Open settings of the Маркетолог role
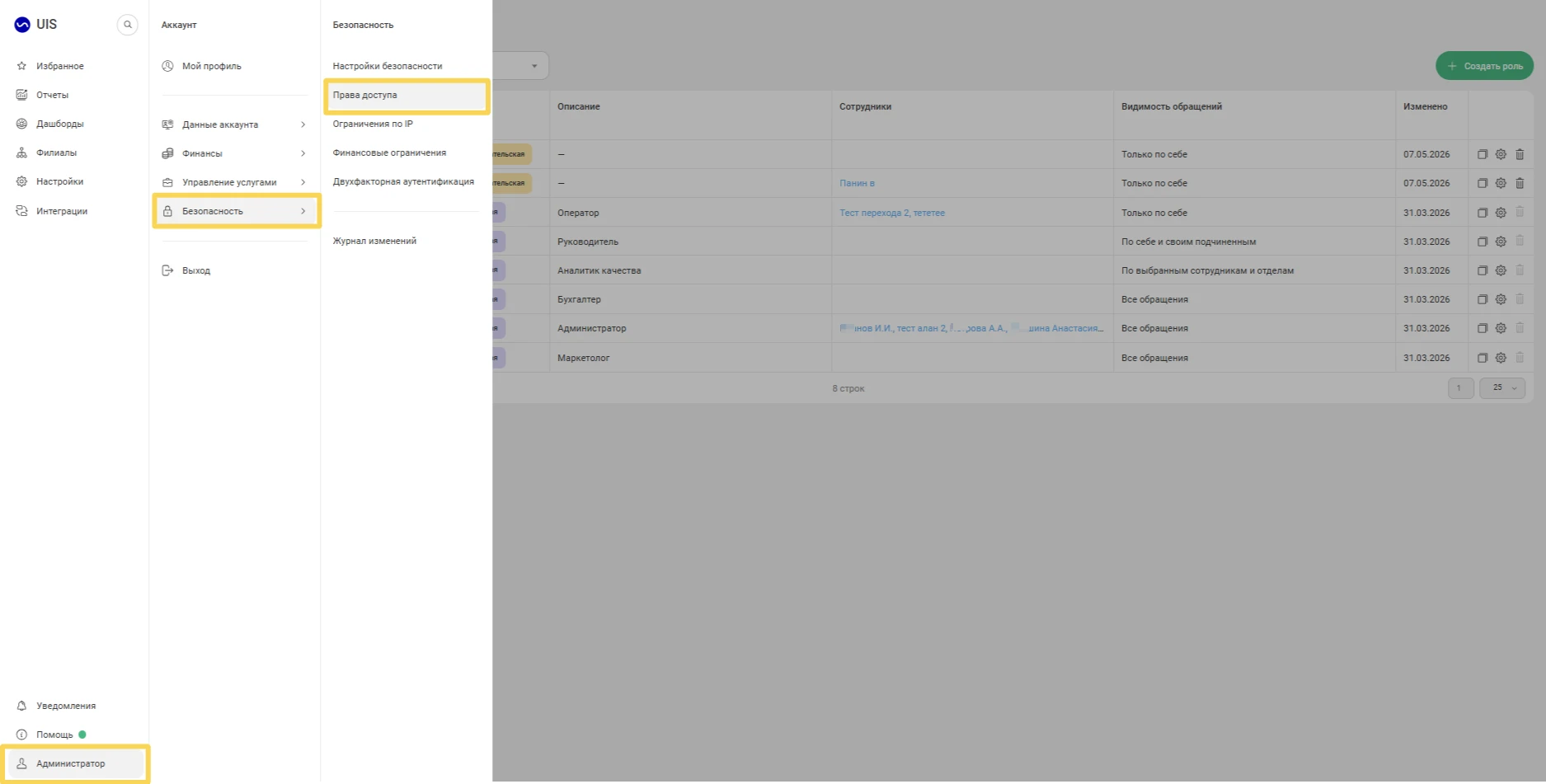The width and height of the screenshot is (1546, 784). coord(1501,358)
